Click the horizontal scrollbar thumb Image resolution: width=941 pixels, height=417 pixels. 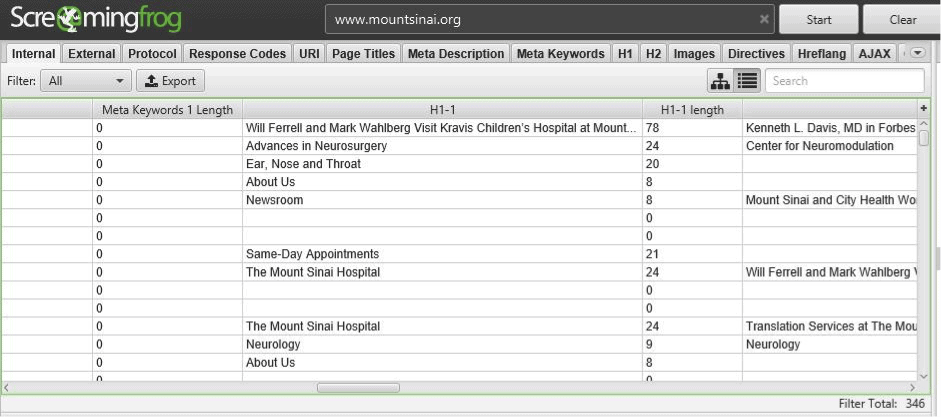point(358,388)
